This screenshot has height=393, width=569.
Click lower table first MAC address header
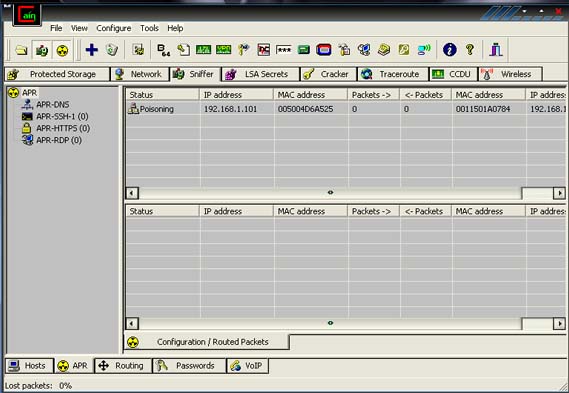pos(310,211)
